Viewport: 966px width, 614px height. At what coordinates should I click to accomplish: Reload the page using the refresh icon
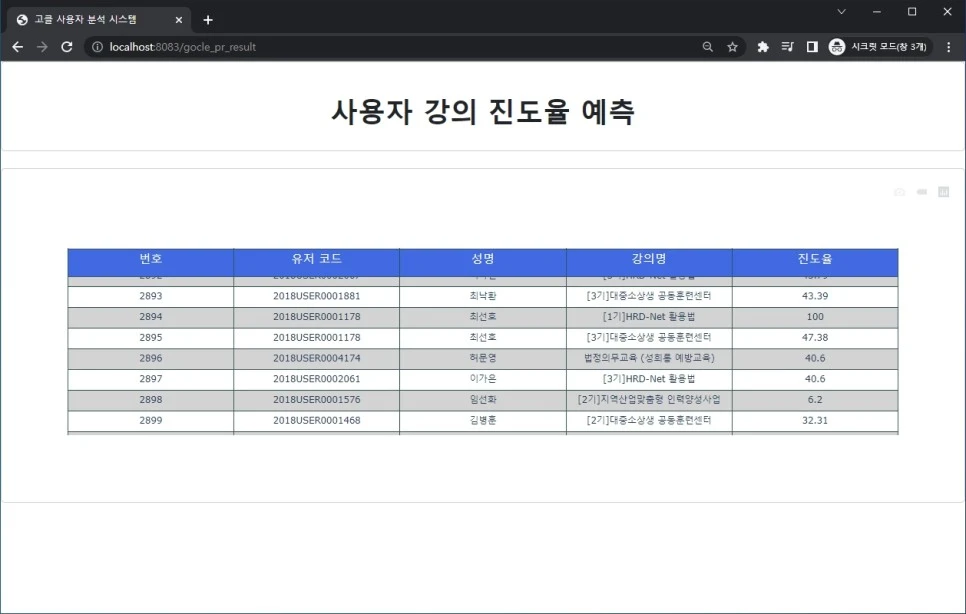point(67,46)
